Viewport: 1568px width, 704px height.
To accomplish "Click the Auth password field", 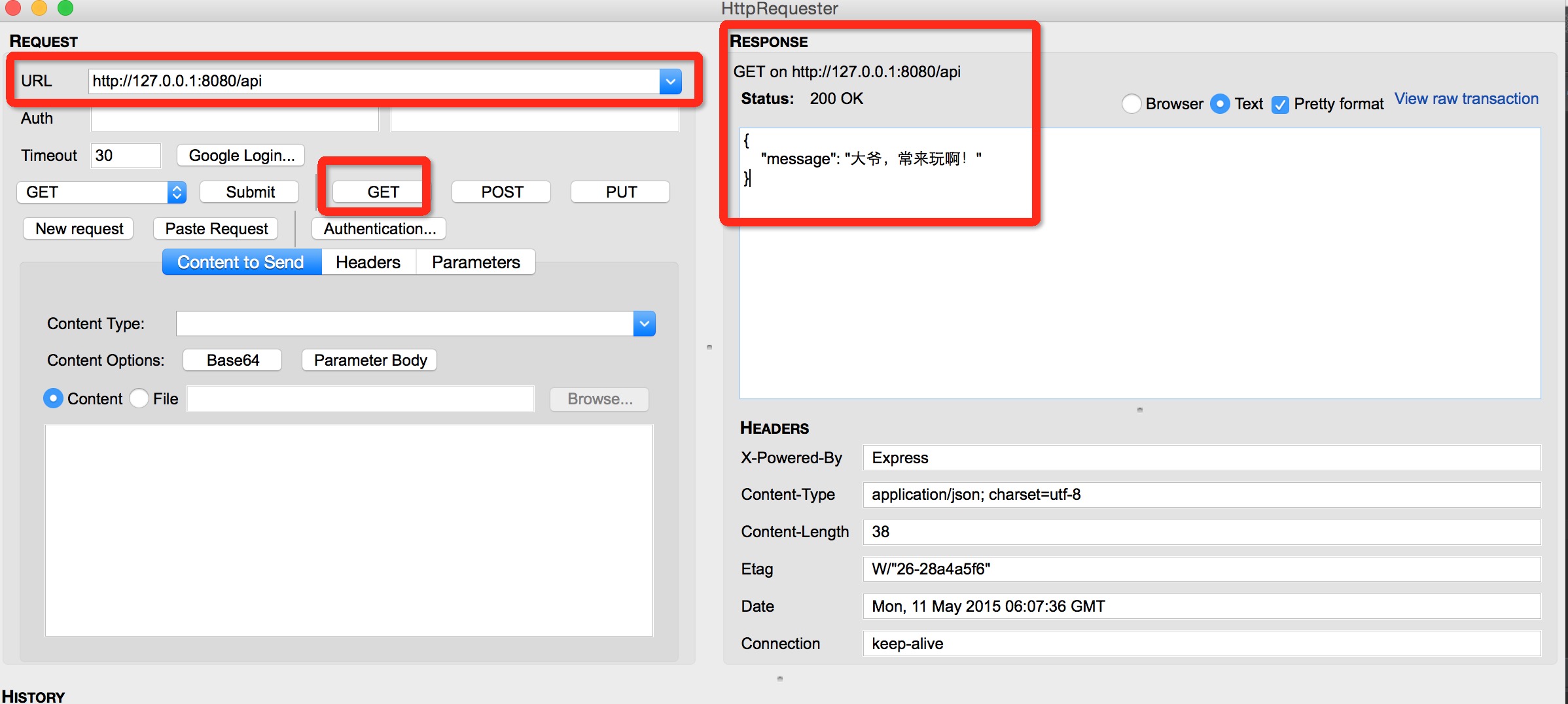I will (534, 118).
